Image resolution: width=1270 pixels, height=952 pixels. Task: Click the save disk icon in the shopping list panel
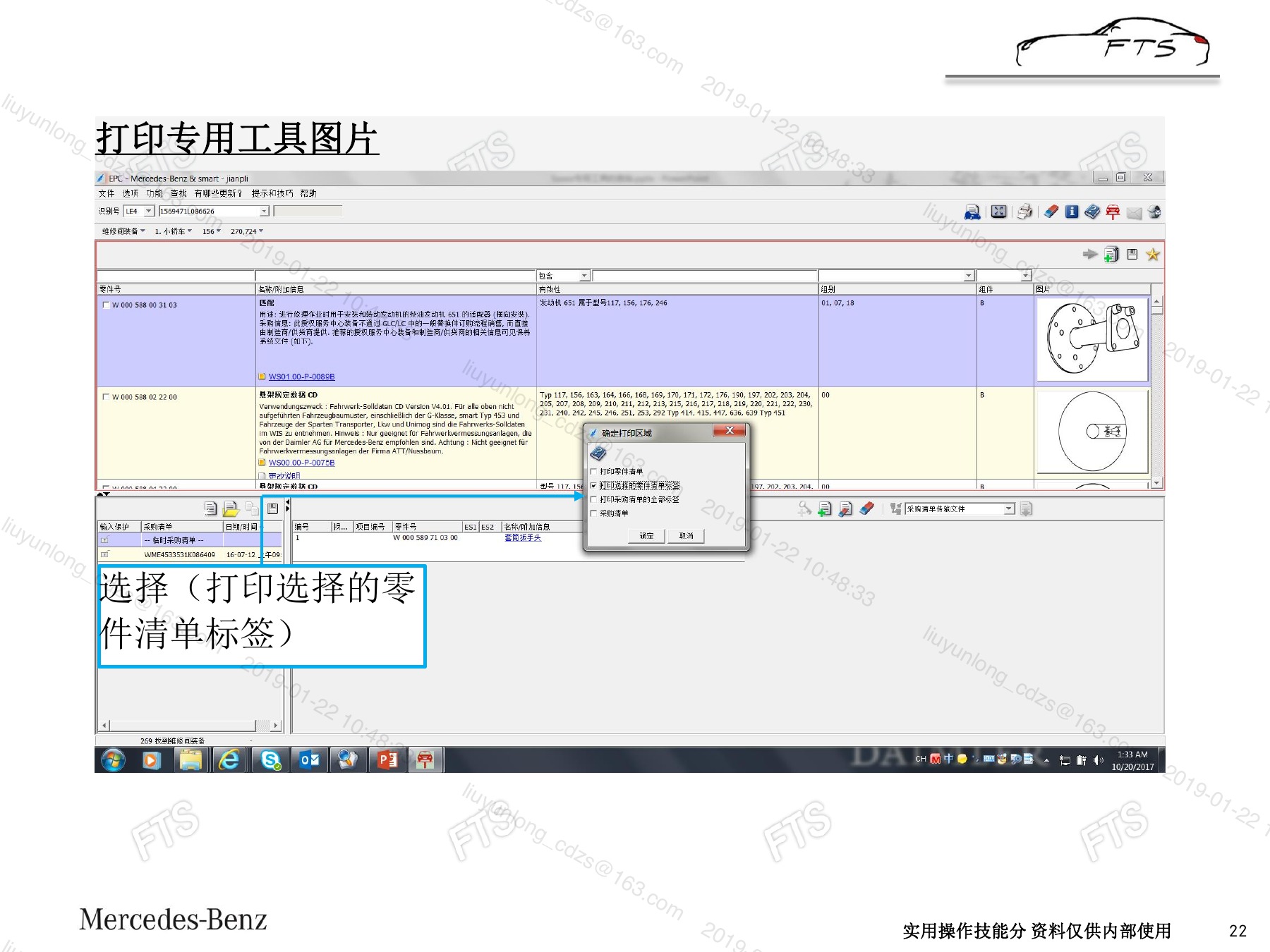[x=273, y=508]
